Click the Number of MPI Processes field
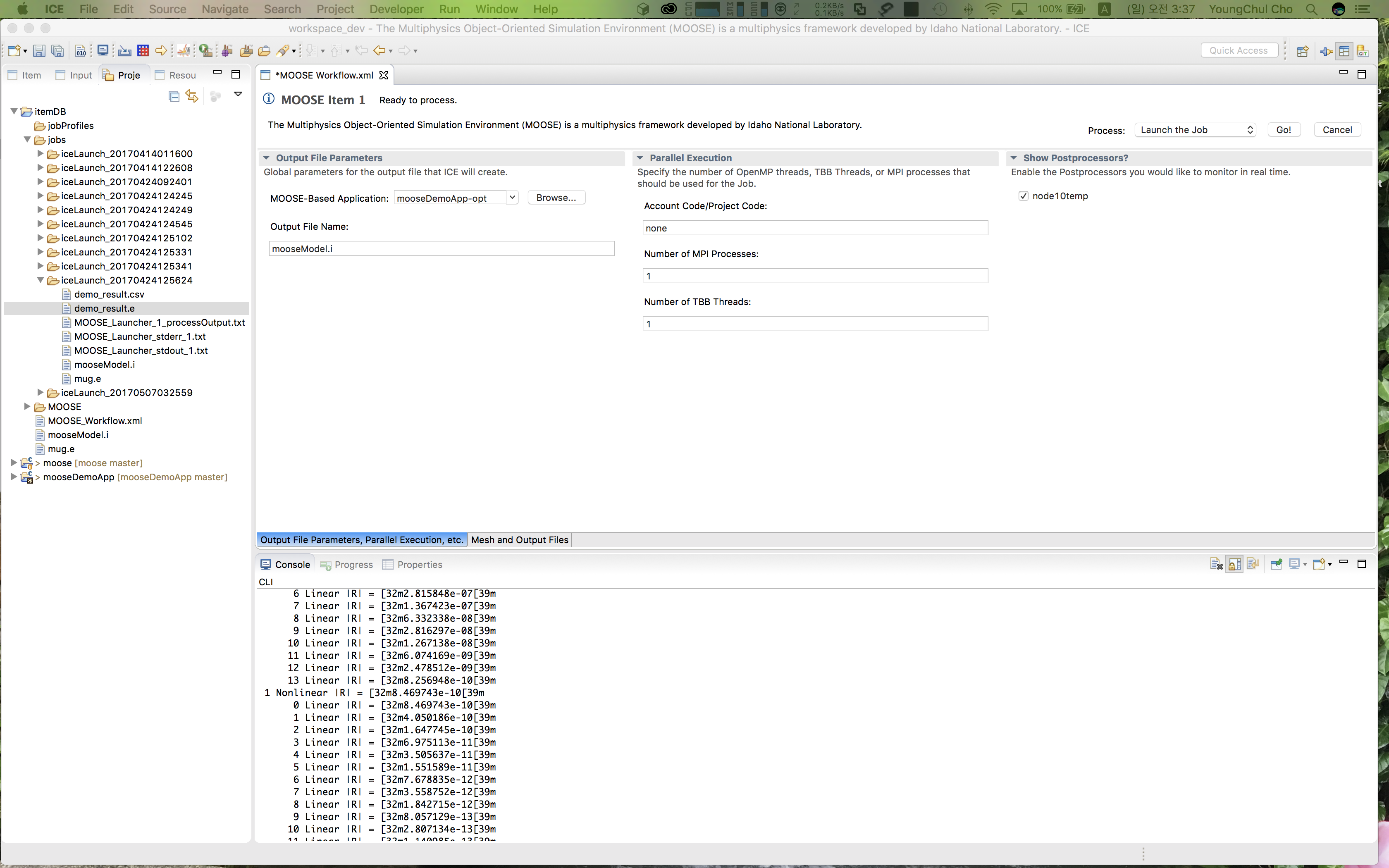This screenshot has height=868, width=1389. pos(815,276)
